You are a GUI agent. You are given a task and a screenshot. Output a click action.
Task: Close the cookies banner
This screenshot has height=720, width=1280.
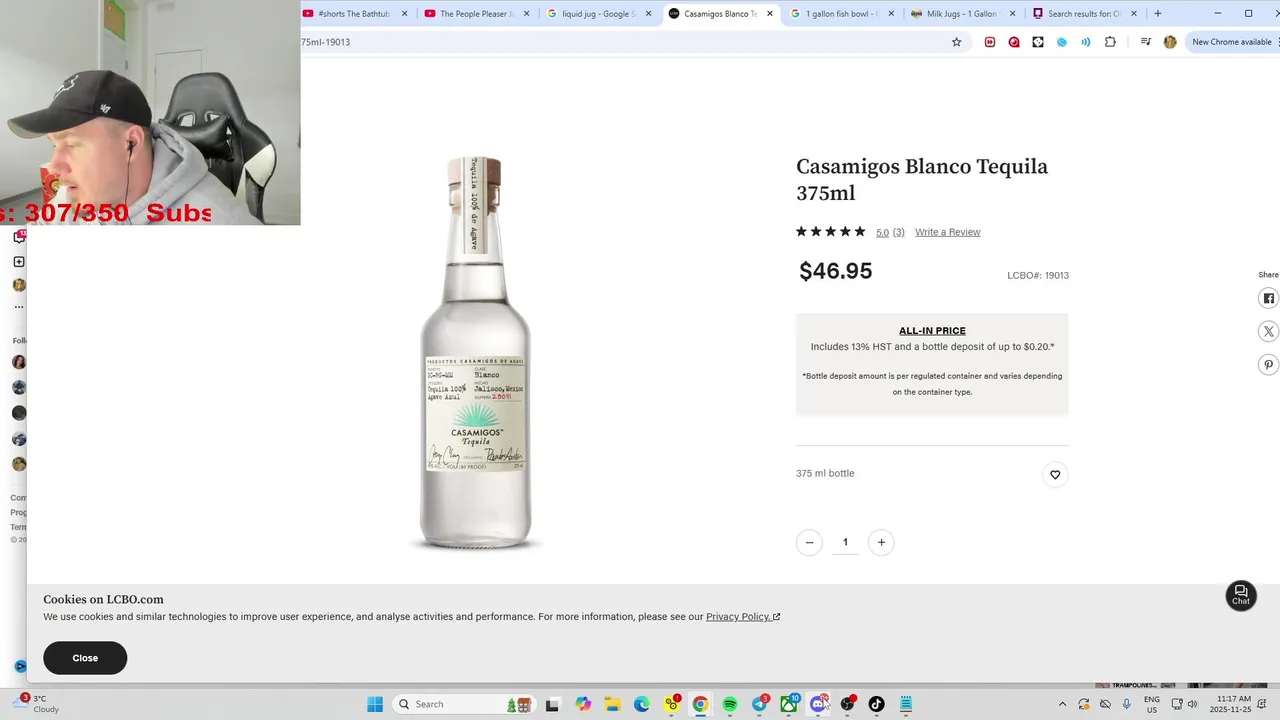coord(85,658)
